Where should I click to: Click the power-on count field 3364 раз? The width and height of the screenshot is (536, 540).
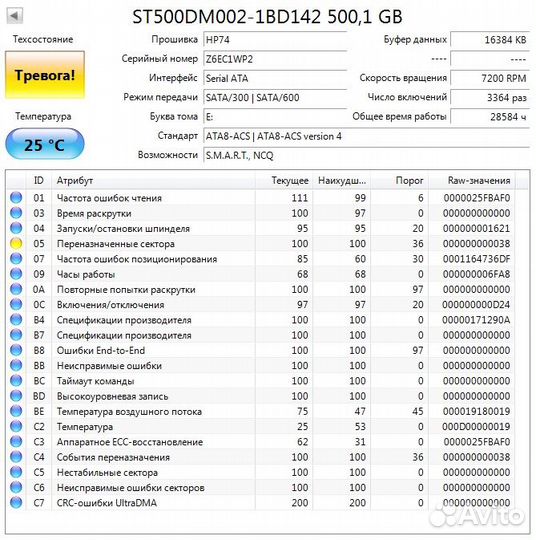pyautogui.click(x=490, y=98)
